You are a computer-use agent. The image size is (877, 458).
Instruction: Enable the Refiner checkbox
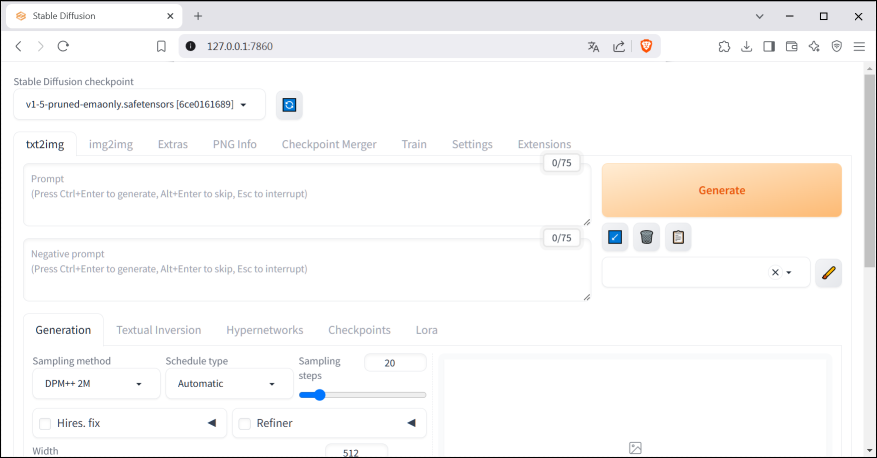click(245, 424)
